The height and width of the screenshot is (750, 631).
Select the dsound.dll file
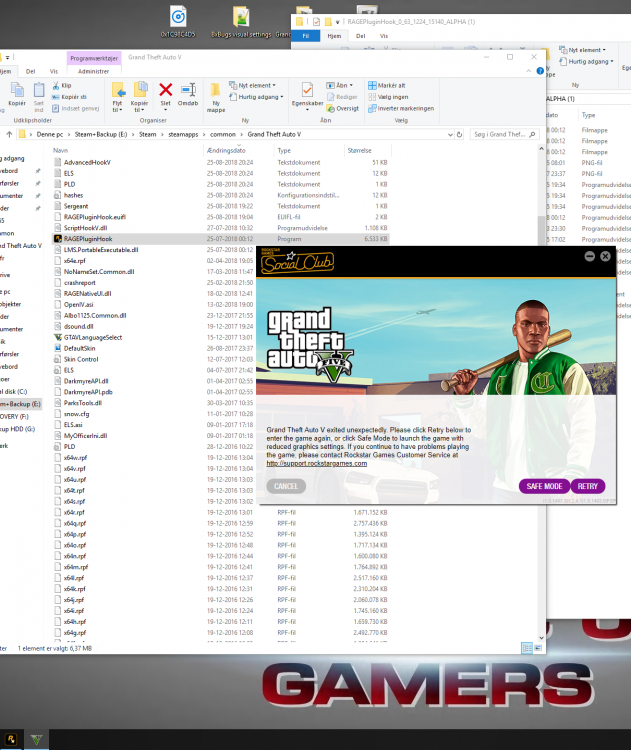pyautogui.click(x=78, y=326)
